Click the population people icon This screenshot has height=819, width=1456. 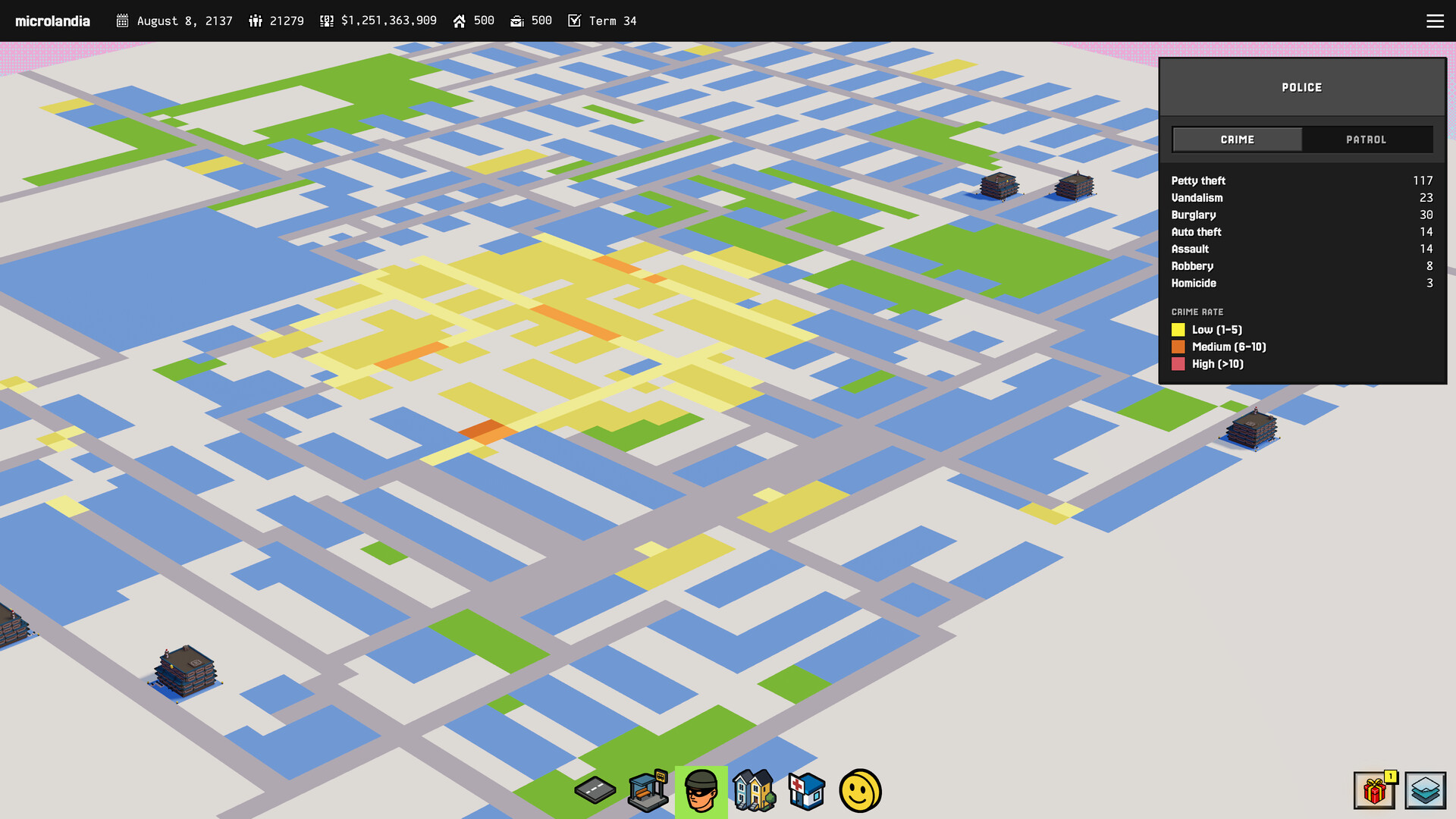[256, 20]
